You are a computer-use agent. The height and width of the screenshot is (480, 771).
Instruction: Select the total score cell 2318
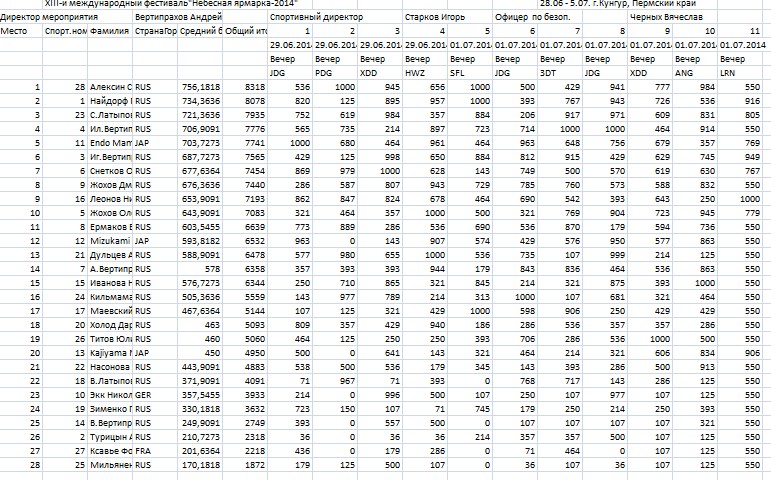tap(245, 437)
